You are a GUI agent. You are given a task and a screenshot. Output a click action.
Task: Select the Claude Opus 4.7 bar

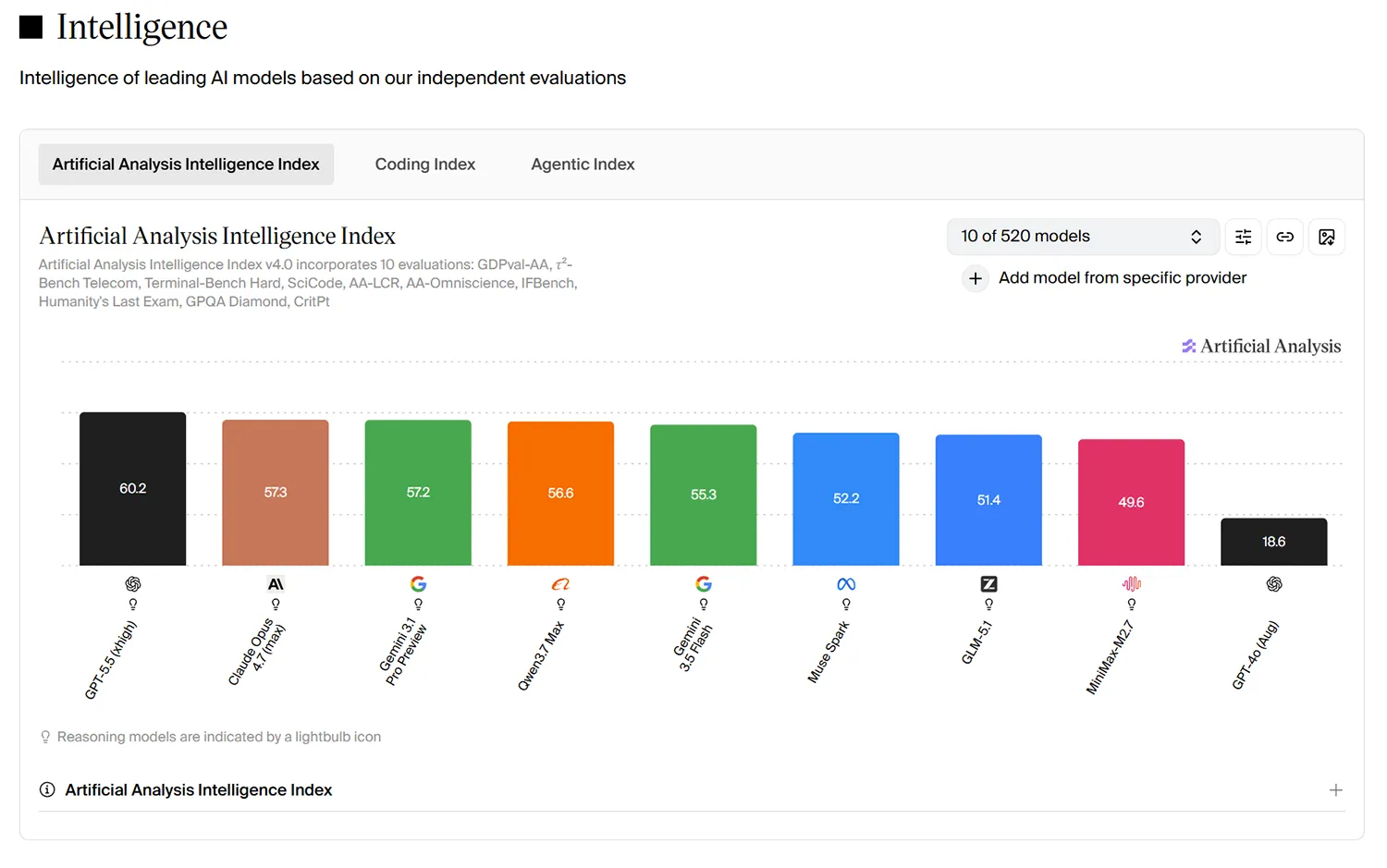[276, 493]
